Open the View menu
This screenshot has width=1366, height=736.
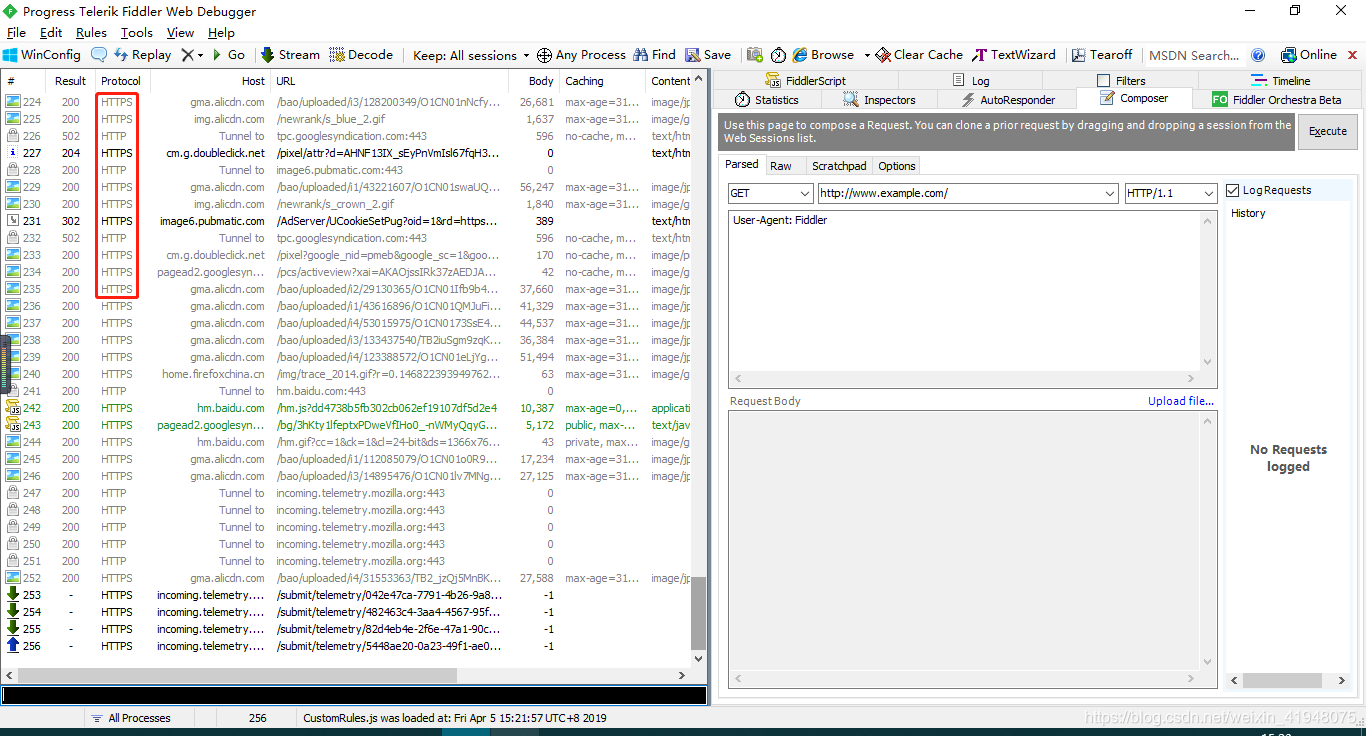[x=181, y=33]
